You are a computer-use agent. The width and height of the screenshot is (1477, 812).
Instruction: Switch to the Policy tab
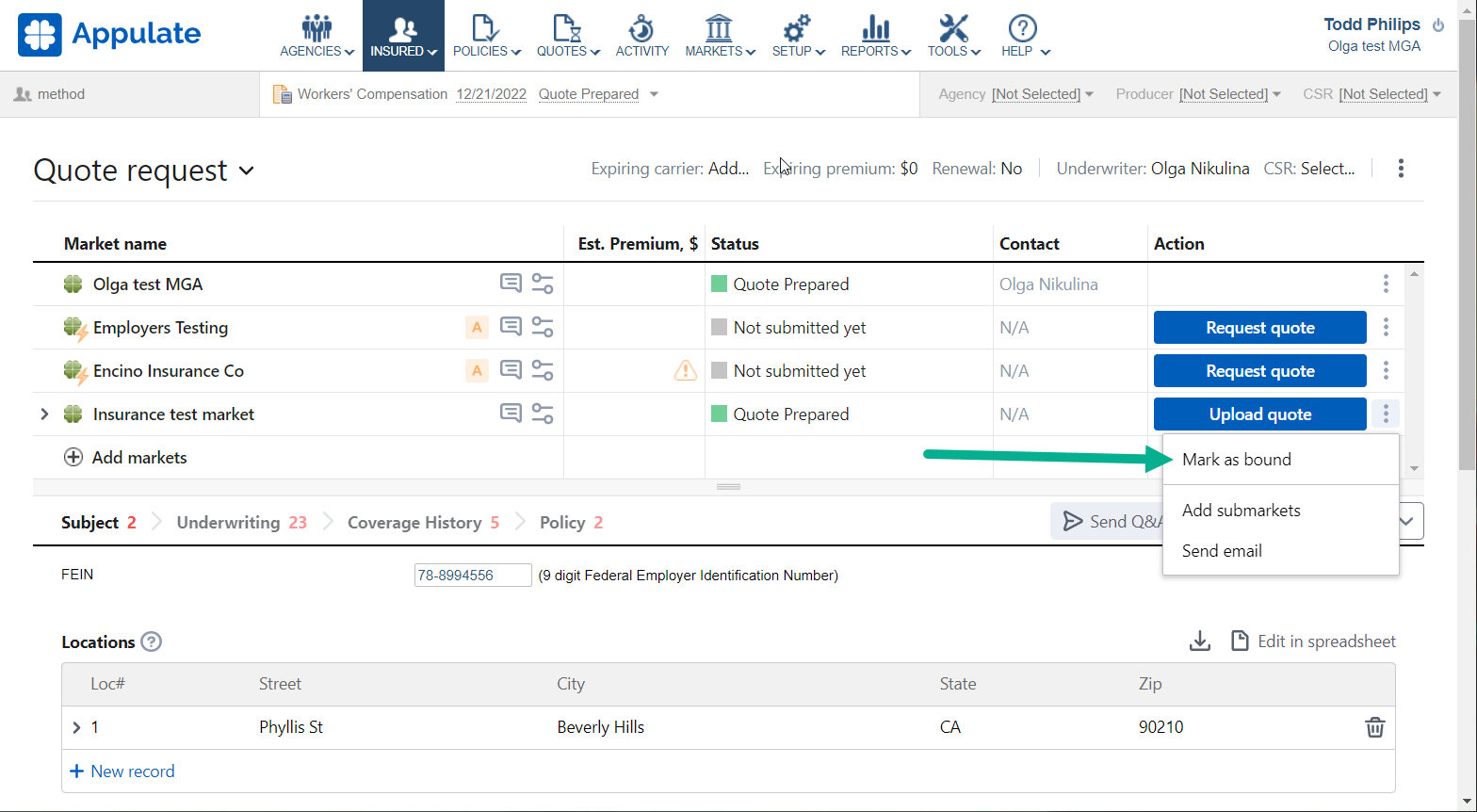[571, 523]
